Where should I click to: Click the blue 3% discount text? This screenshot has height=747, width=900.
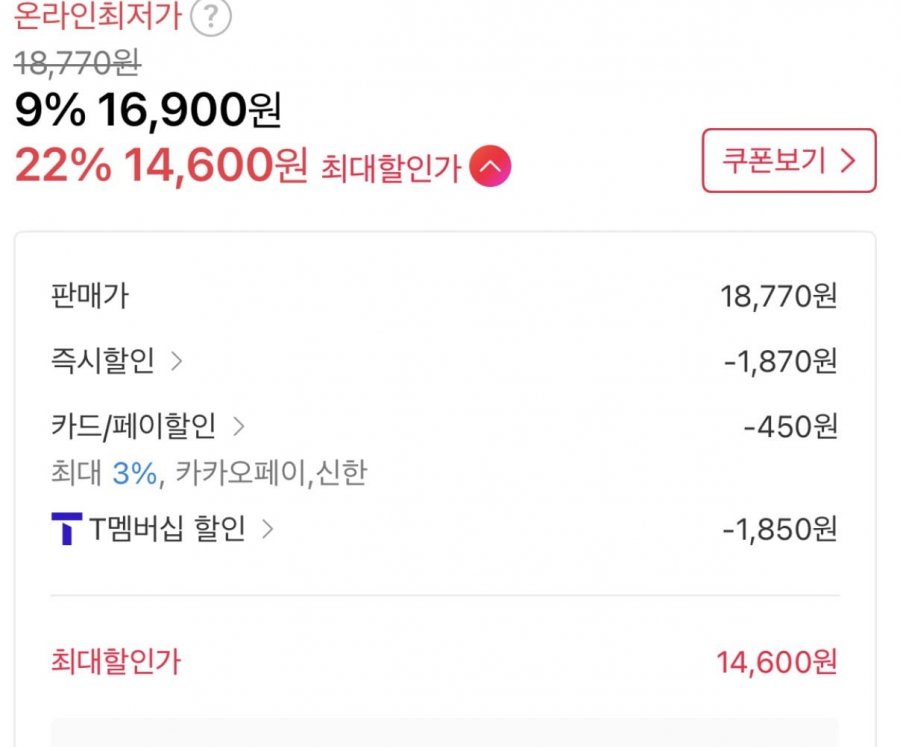(134, 473)
